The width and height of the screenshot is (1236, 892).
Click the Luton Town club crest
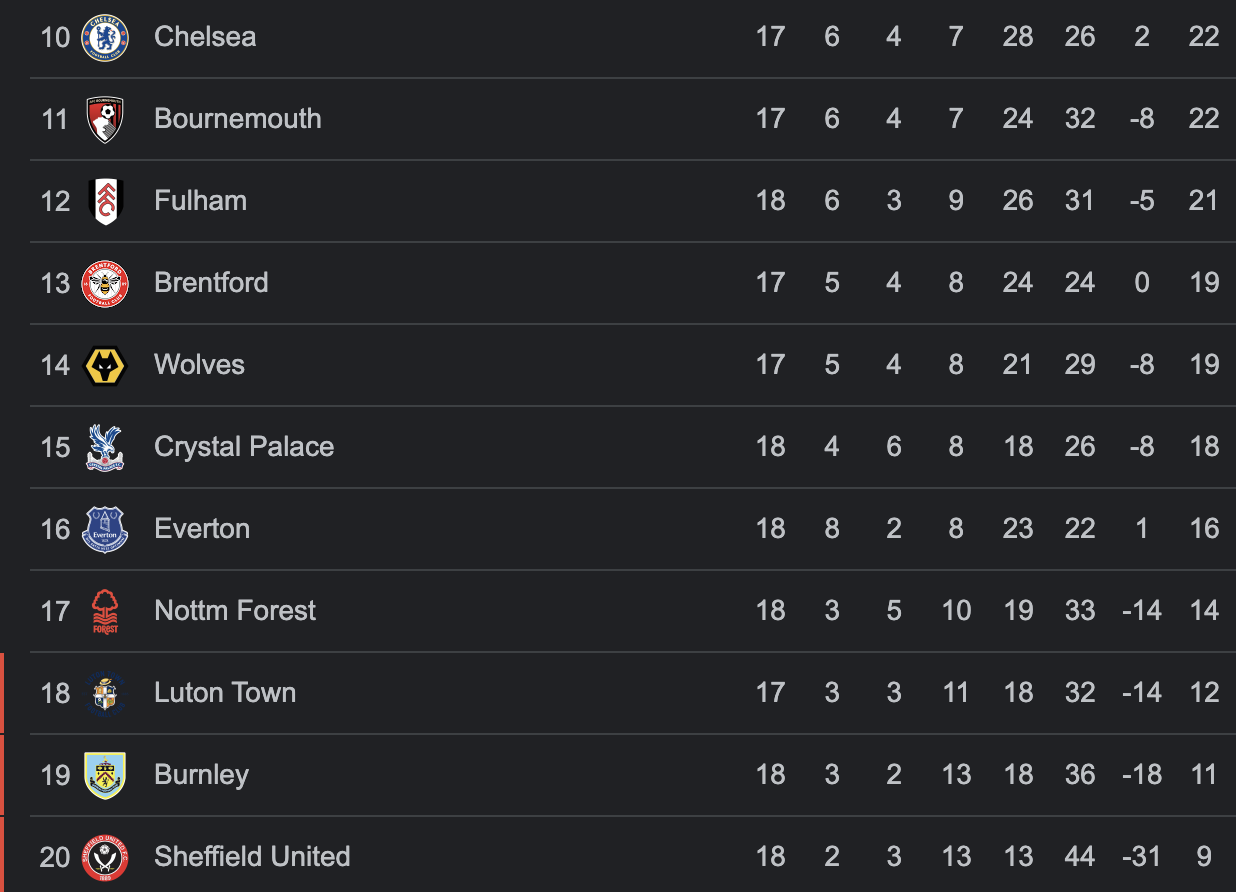click(105, 693)
